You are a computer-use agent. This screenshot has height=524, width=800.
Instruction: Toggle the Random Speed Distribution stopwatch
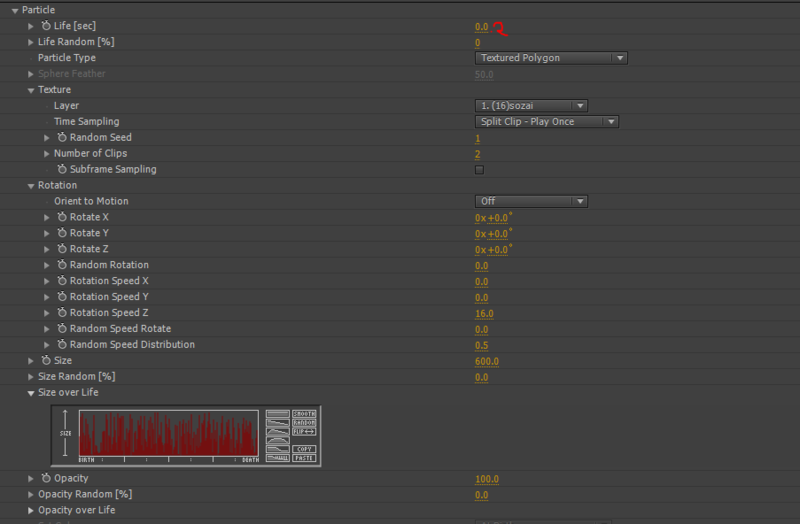click(62, 344)
